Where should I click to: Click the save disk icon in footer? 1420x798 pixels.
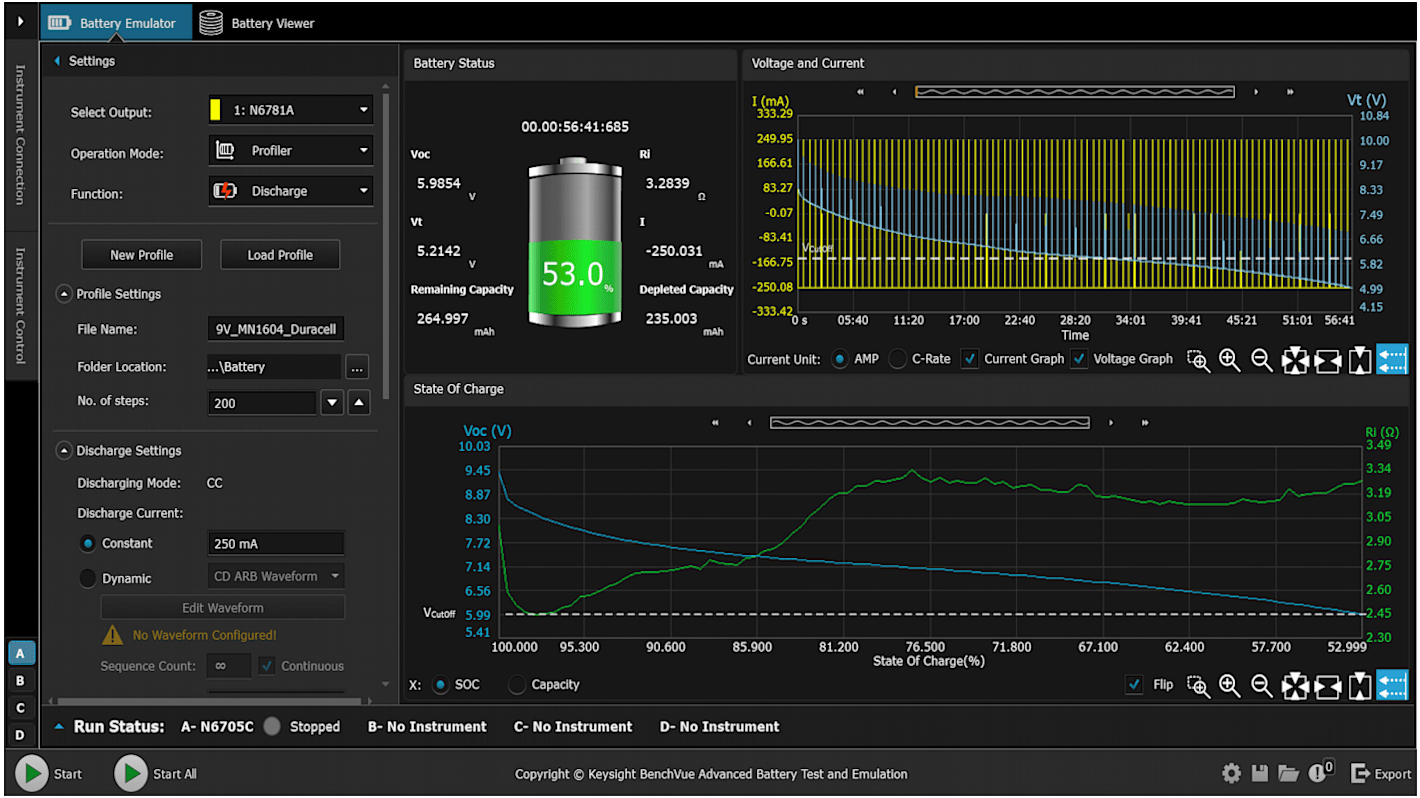pyautogui.click(x=1260, y=773)
